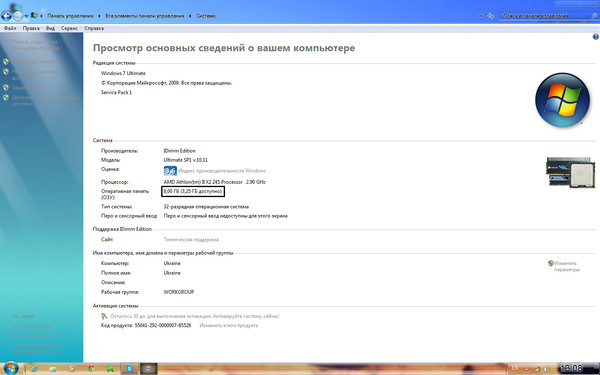Click the Control Panel window taskbar button
This screenshot has height=375, width=600.
point(149,369)
